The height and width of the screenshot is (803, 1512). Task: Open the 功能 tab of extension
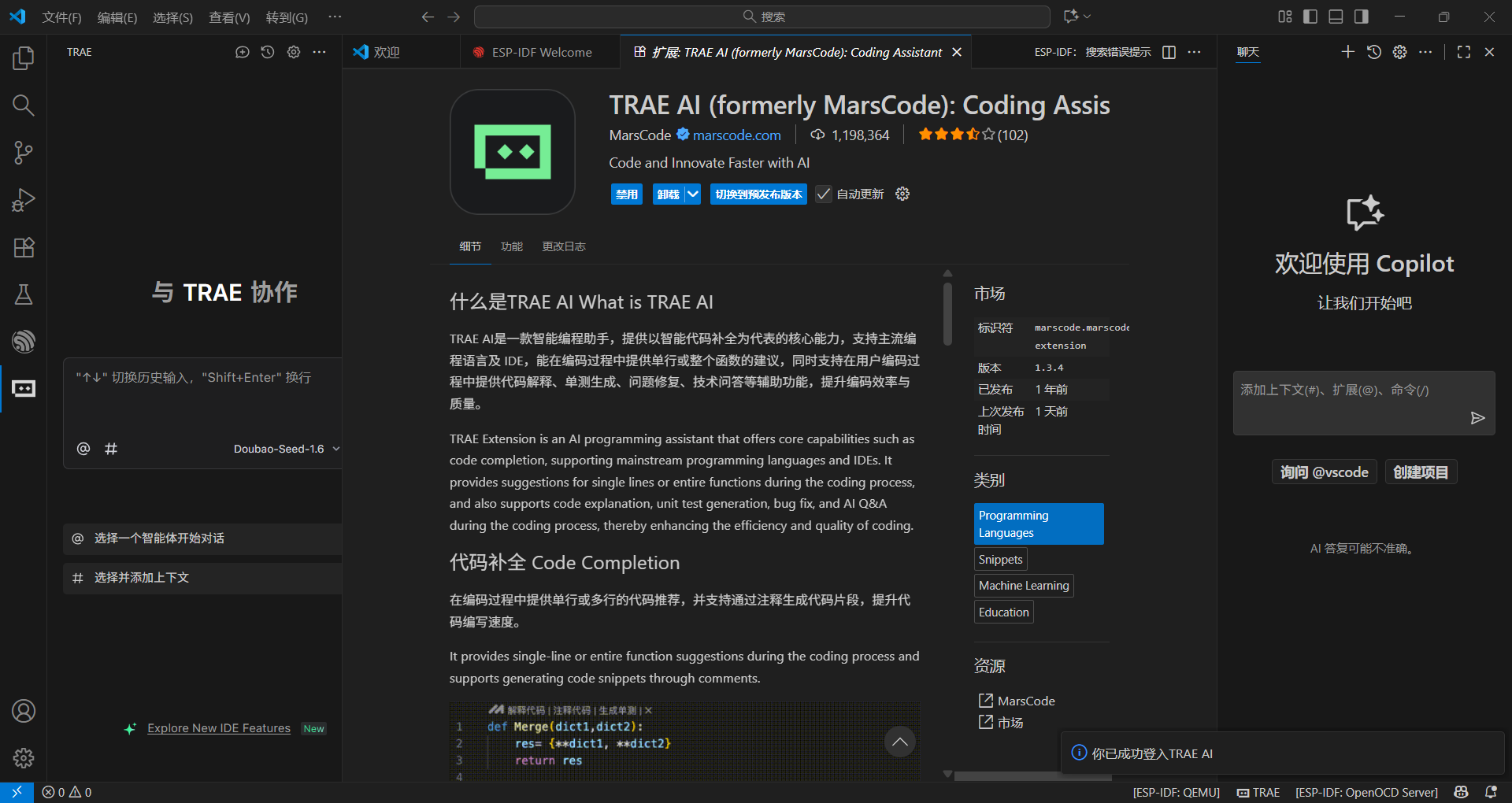point(512,246)
